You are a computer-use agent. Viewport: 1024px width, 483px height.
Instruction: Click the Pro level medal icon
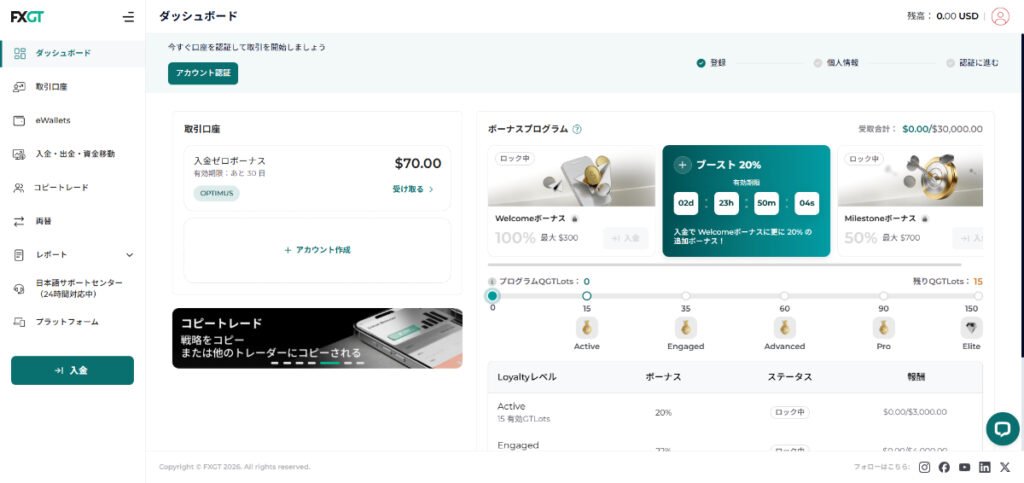[x=884, y=328]
